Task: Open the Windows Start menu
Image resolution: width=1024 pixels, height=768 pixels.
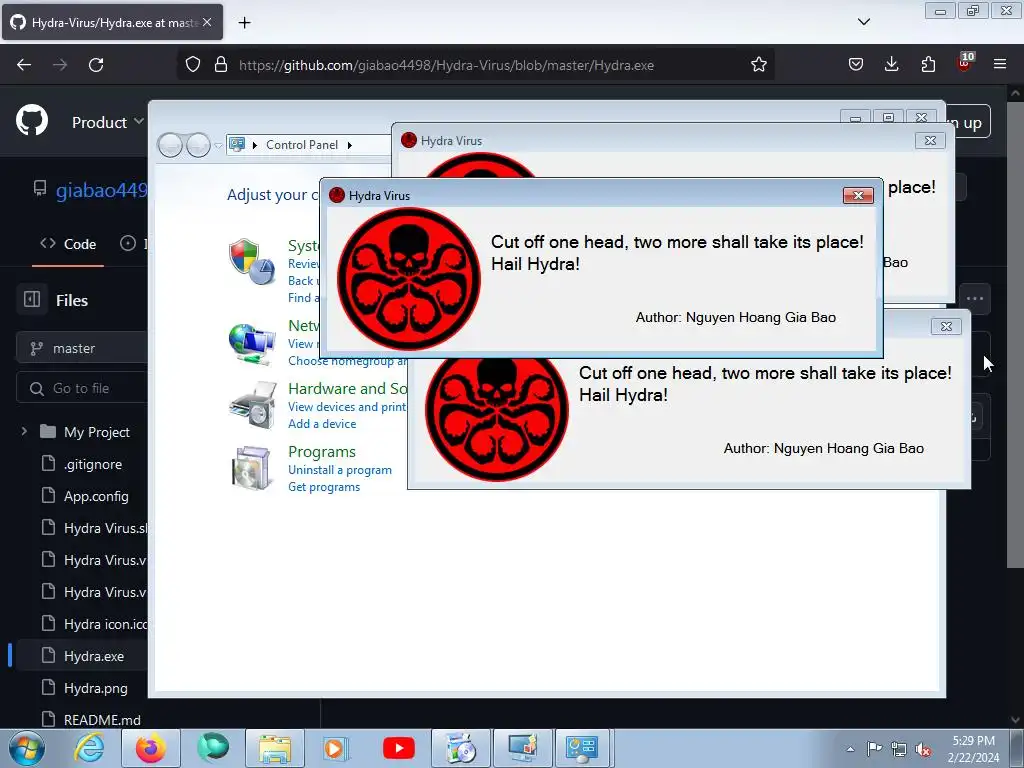Action: click(27, 748)
